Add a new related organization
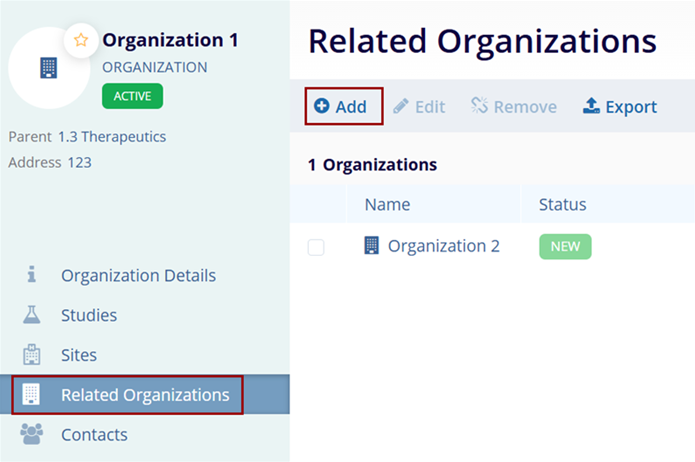 click(341, 106)
